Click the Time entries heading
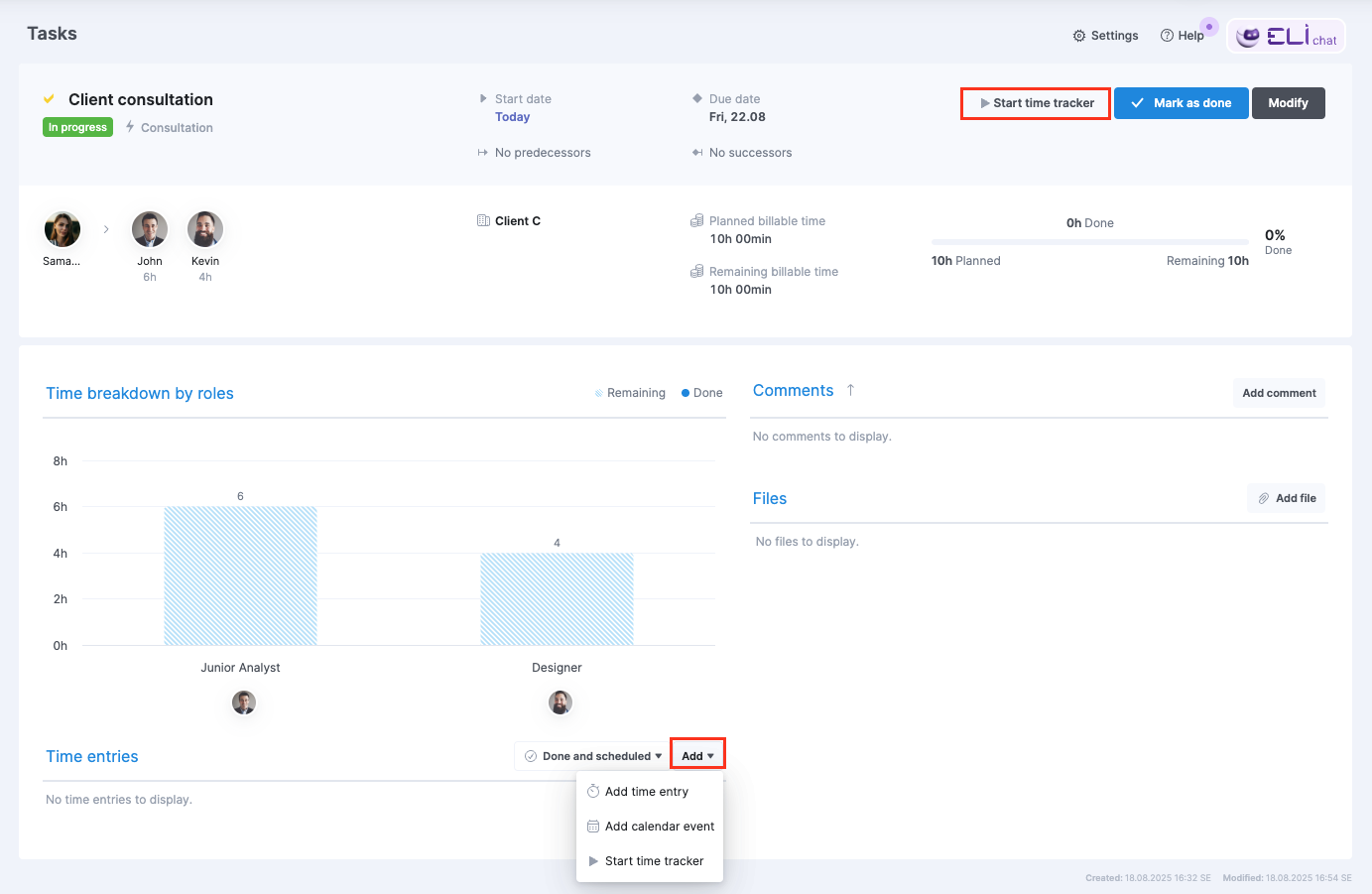Viewport: 1372px width, 894px height. tap(92, 757)
